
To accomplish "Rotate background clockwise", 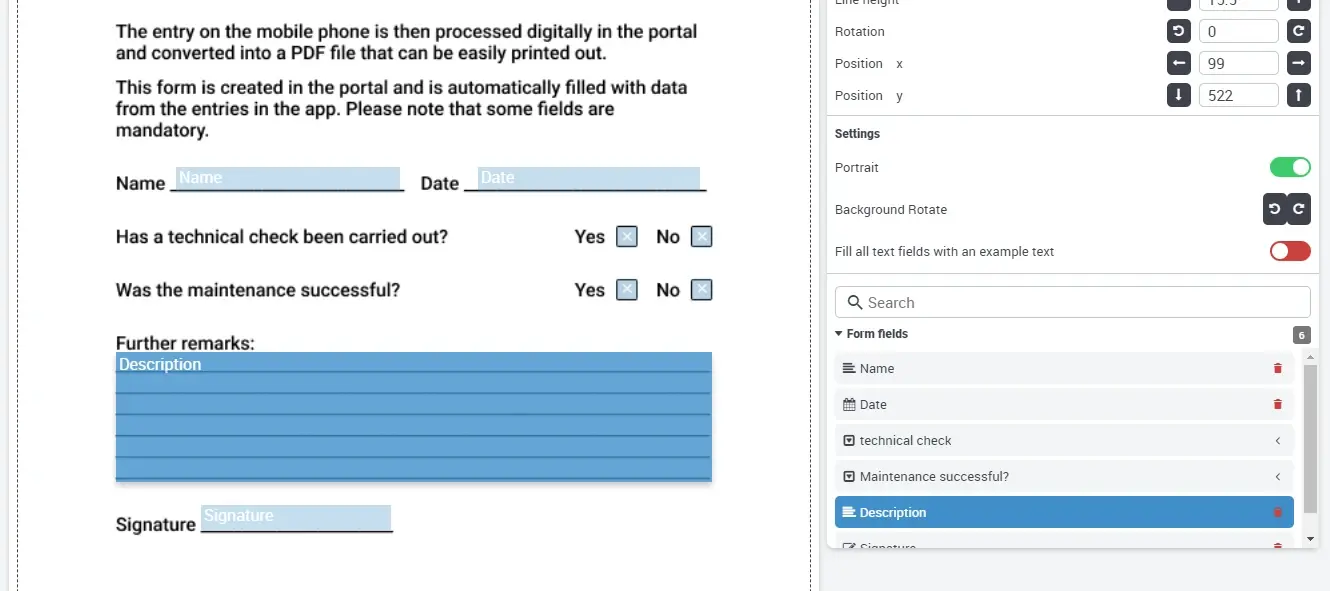I will (1299, 209).
